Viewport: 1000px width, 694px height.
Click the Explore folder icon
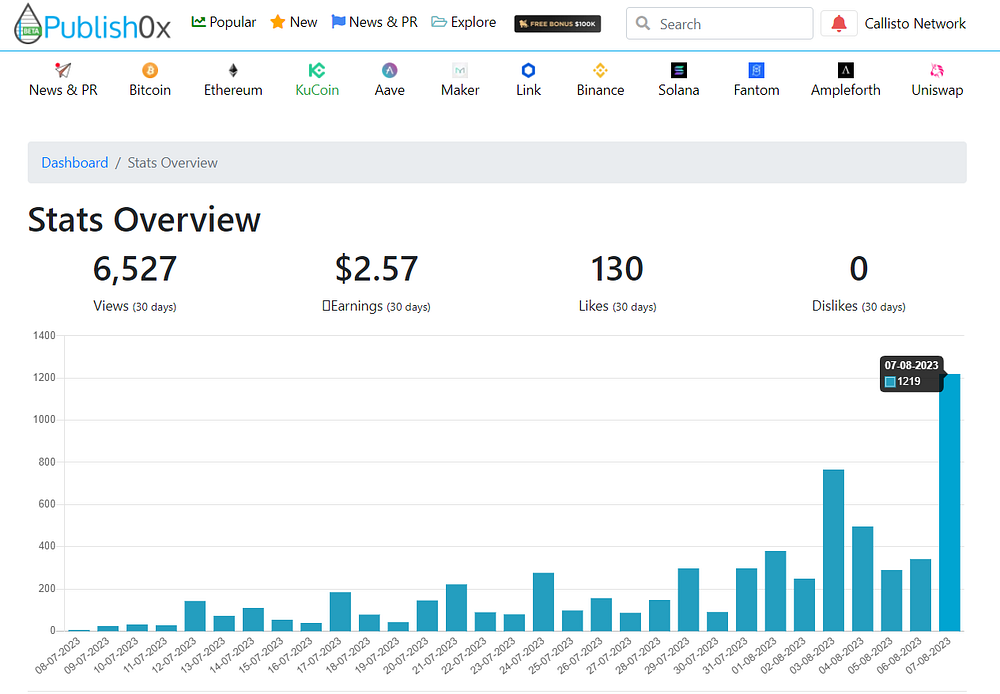pyautogui.click(x=439, y=22)
